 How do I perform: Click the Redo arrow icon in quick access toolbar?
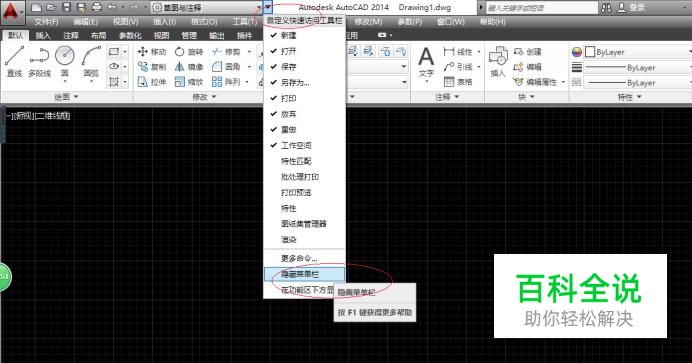tap(134, 7)
